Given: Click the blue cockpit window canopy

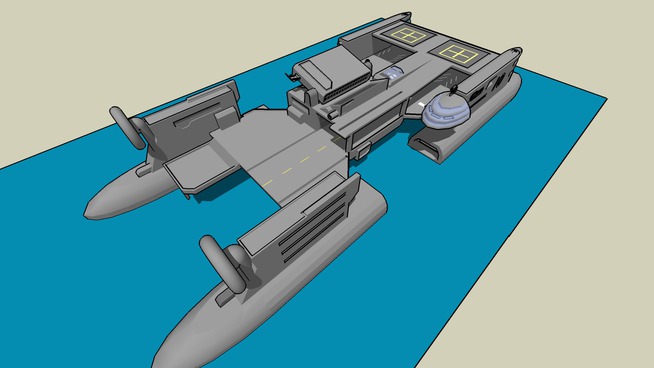Looking at the screenshot, I should point(393,73).
